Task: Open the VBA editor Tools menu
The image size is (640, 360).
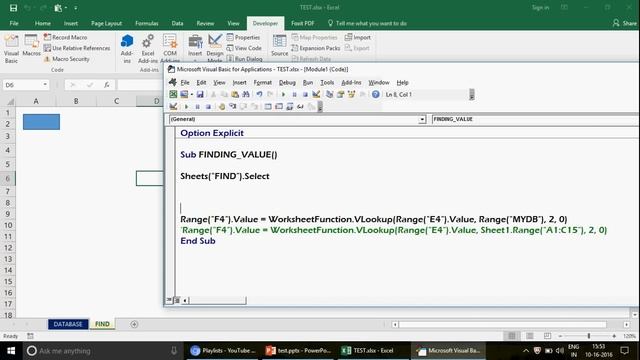Action: tap(327, 82)
